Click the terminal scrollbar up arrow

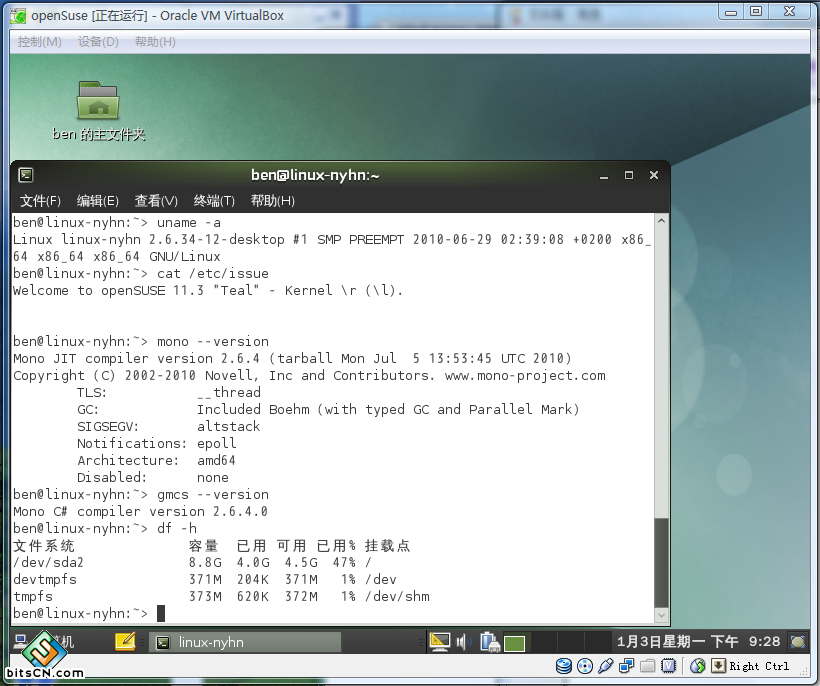661,221
